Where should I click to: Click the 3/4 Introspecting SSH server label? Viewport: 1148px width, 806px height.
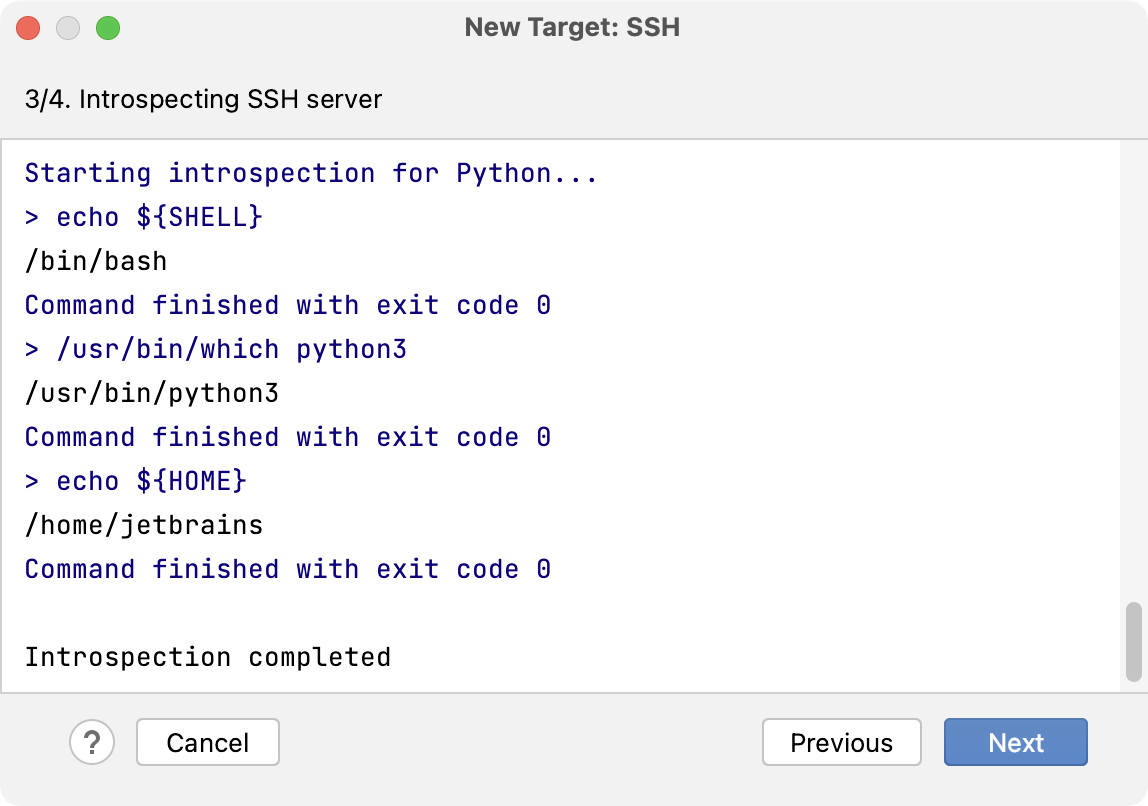[203, 100]
